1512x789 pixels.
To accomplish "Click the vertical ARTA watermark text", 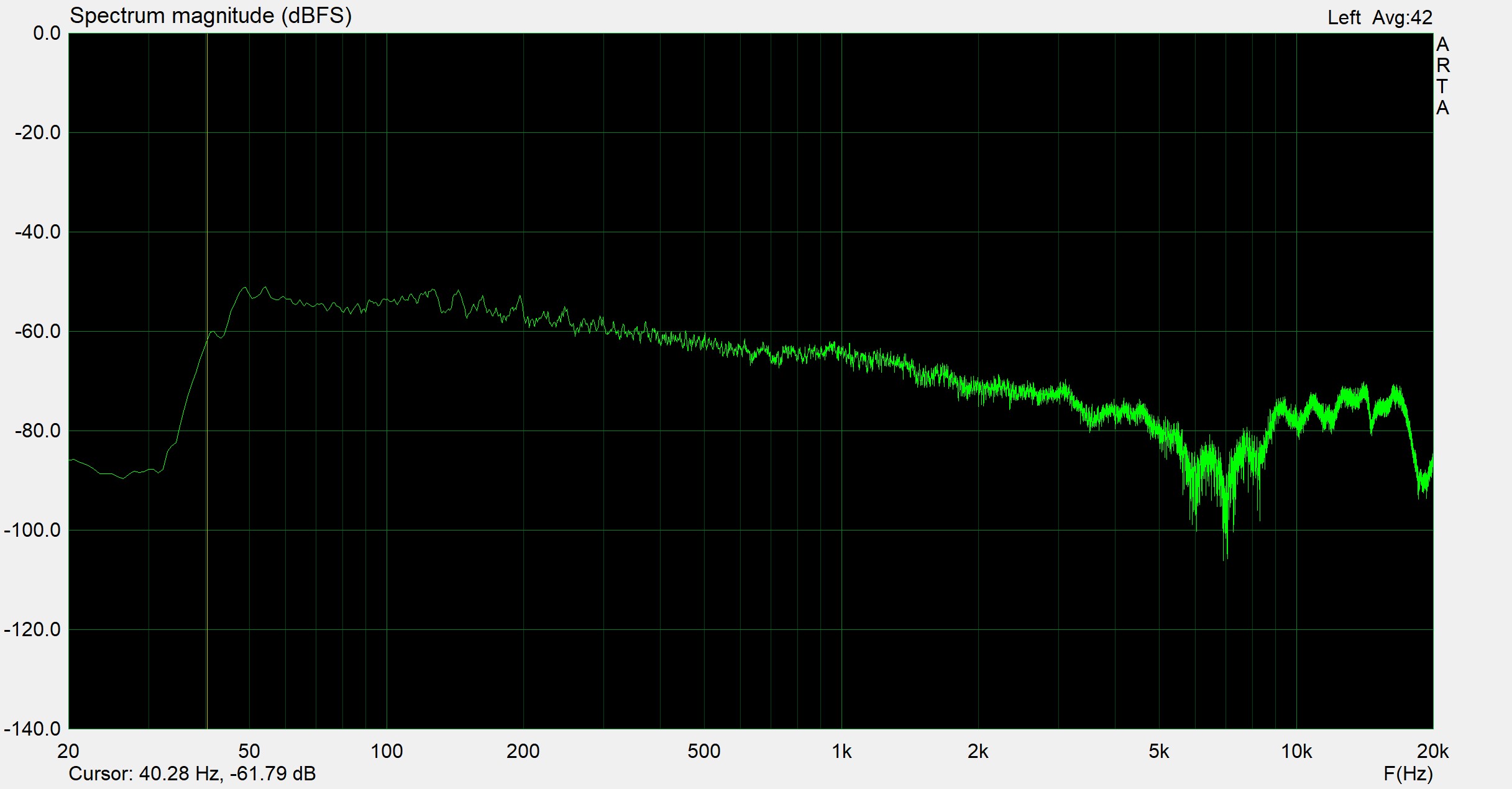I will click(1442, 76).
